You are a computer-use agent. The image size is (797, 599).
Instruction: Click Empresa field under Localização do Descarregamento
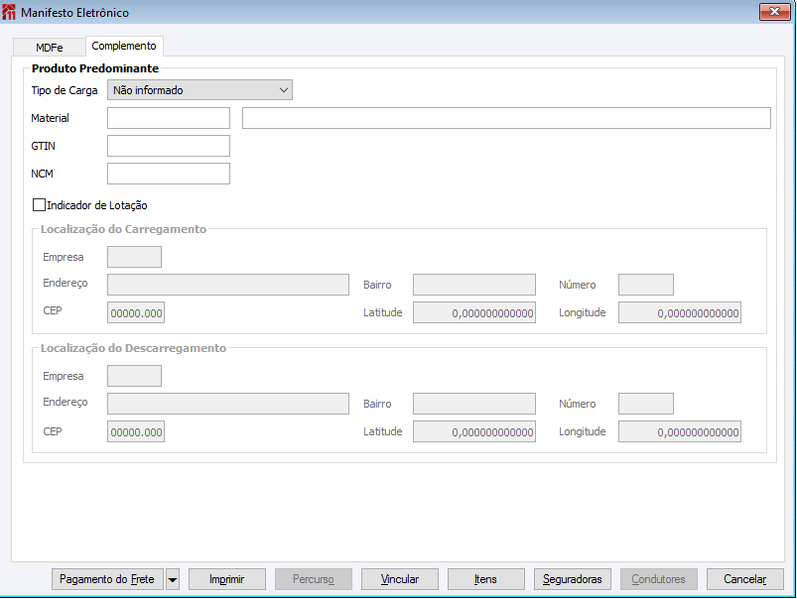pyautogui.click(x=134, y=376)
